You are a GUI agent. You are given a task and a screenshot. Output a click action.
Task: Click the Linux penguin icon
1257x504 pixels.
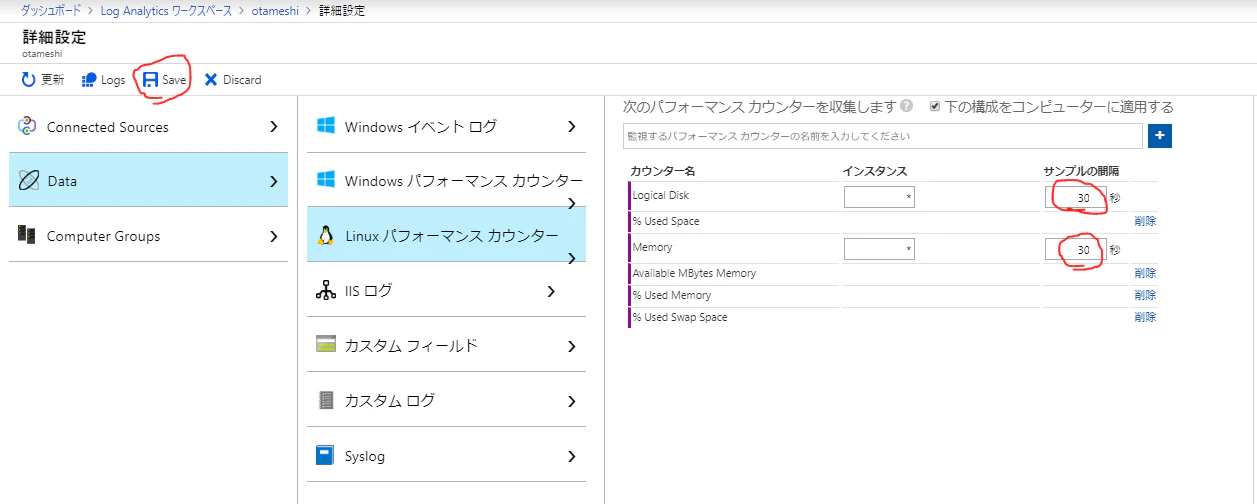coord(325,235)
